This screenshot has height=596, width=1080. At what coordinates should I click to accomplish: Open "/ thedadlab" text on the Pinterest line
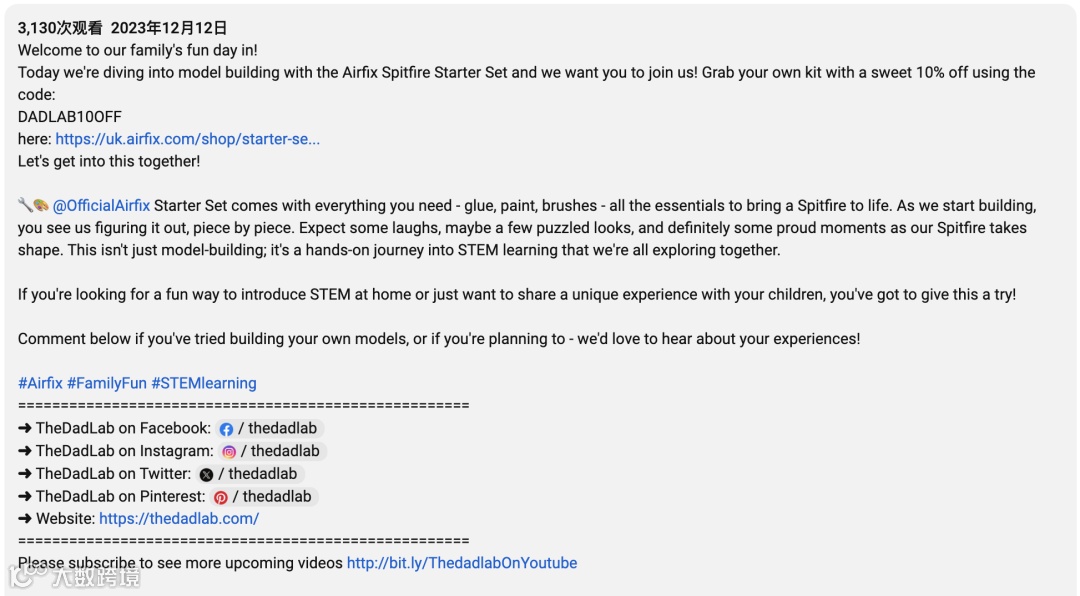point(272,496)
